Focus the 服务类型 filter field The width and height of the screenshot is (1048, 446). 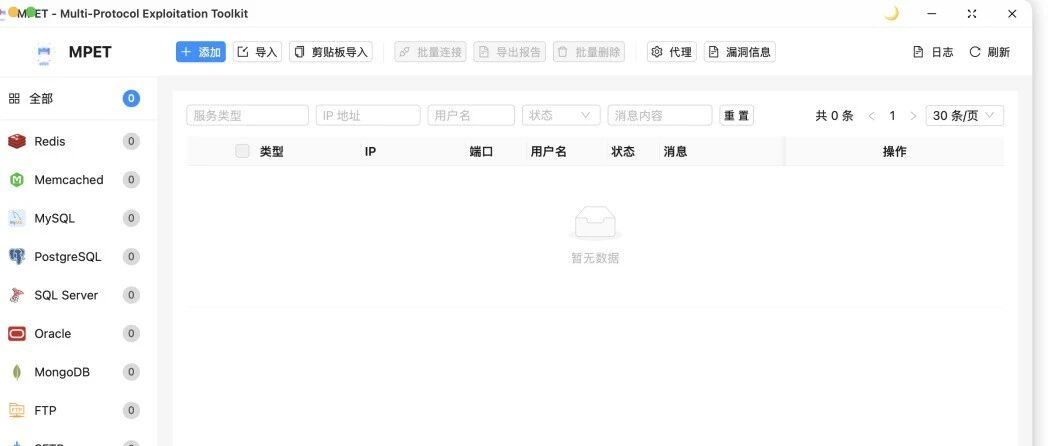(247, 115)
